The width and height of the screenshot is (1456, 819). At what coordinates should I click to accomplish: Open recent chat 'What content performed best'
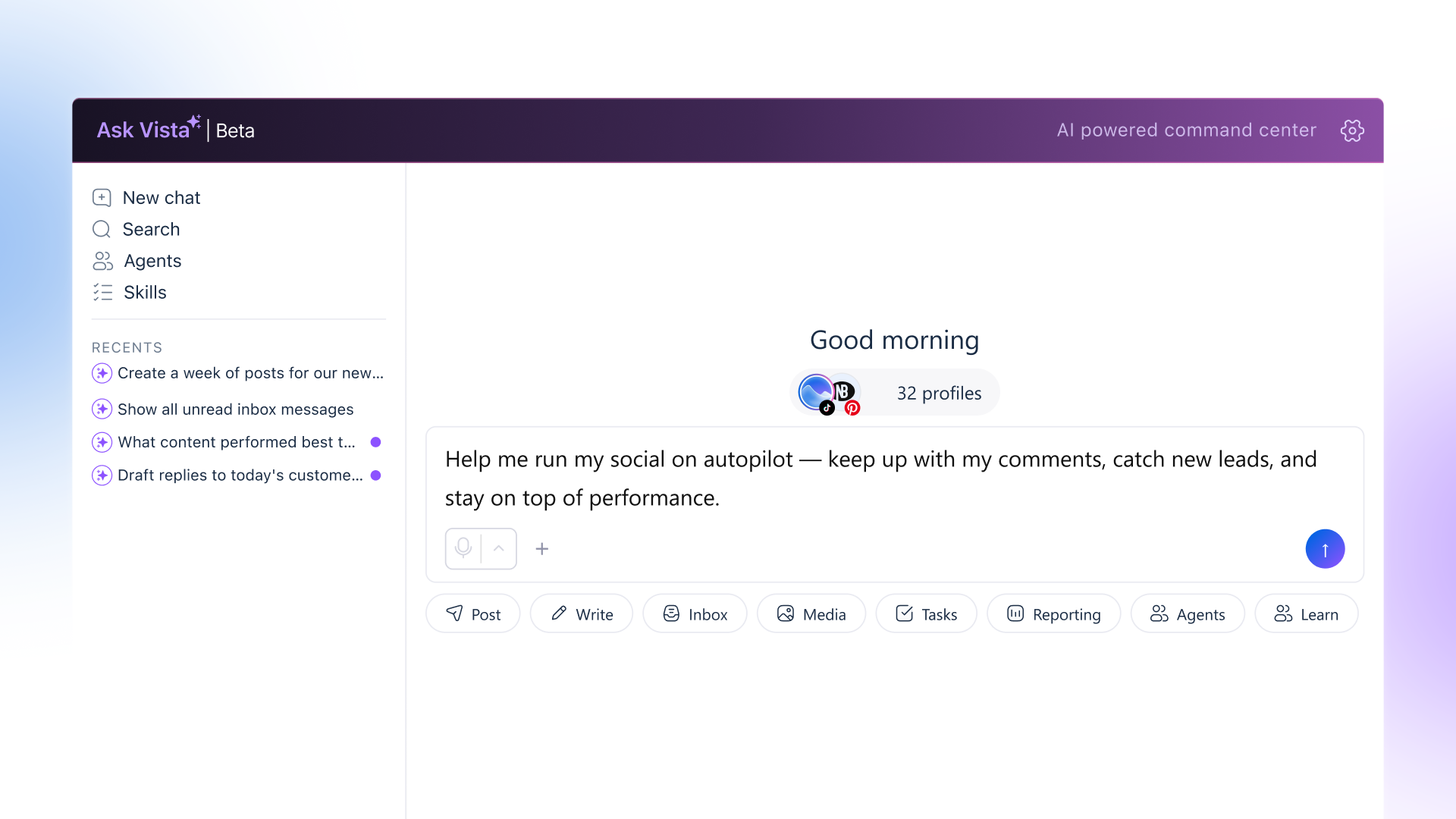click(x=237, y=442)
